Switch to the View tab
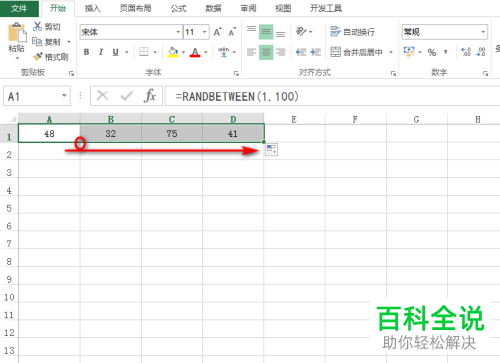The width and height of the screenshot is (500, 363). (x=283, y=8)
